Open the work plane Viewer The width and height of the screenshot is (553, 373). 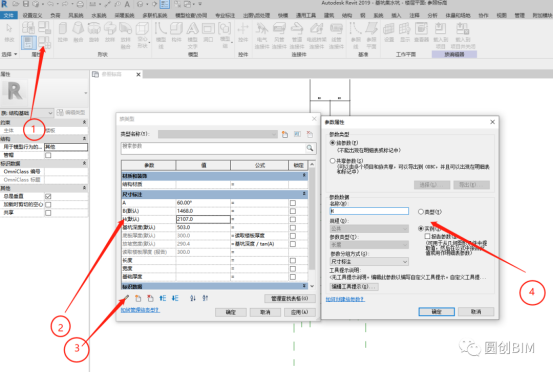tap(421, 32)
